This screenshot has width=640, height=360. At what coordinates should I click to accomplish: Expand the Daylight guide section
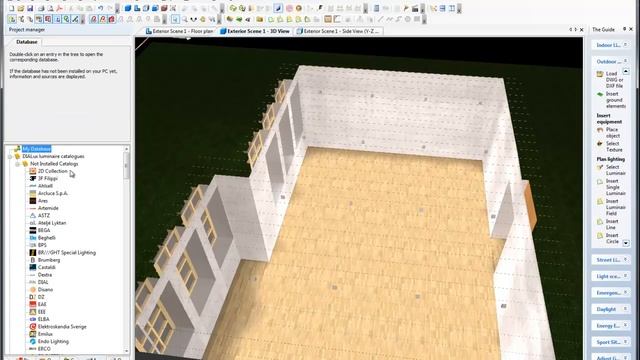[625, 309]
